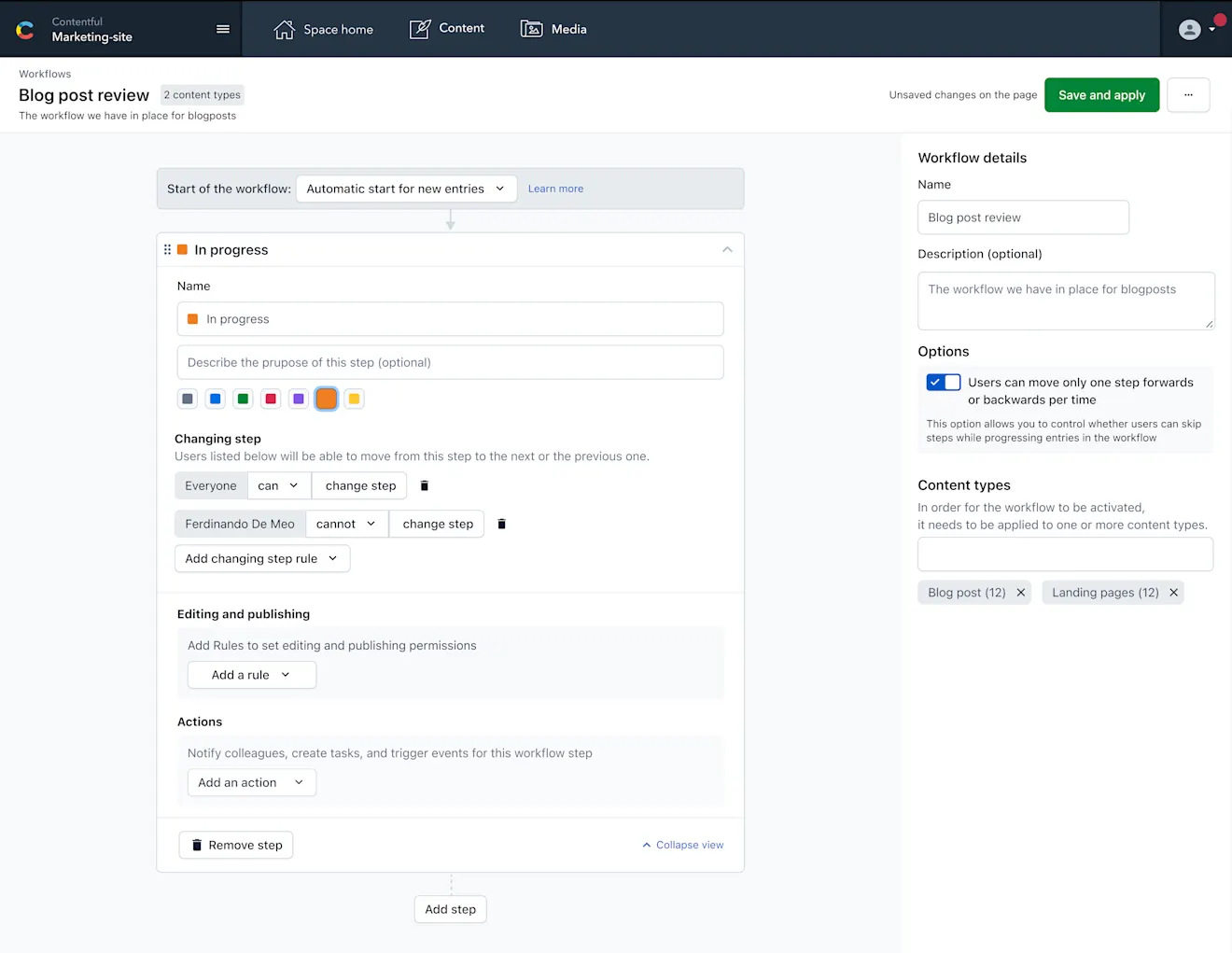1232x953 pixels.
Task: Grab the In progress step drag handle
Action: tap(167, 250)
